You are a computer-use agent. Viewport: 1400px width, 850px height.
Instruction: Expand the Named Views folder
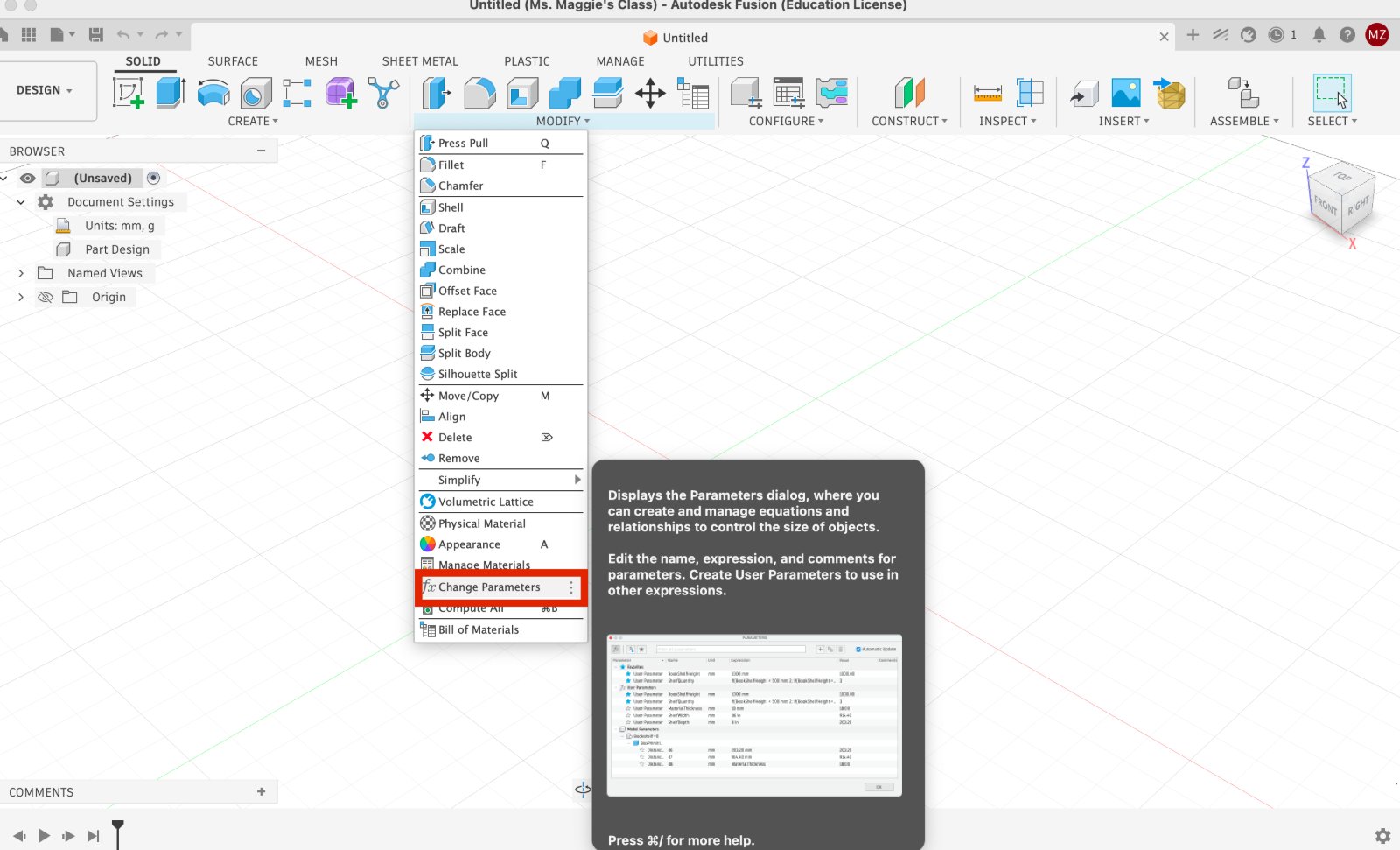(x=21, y=273)
